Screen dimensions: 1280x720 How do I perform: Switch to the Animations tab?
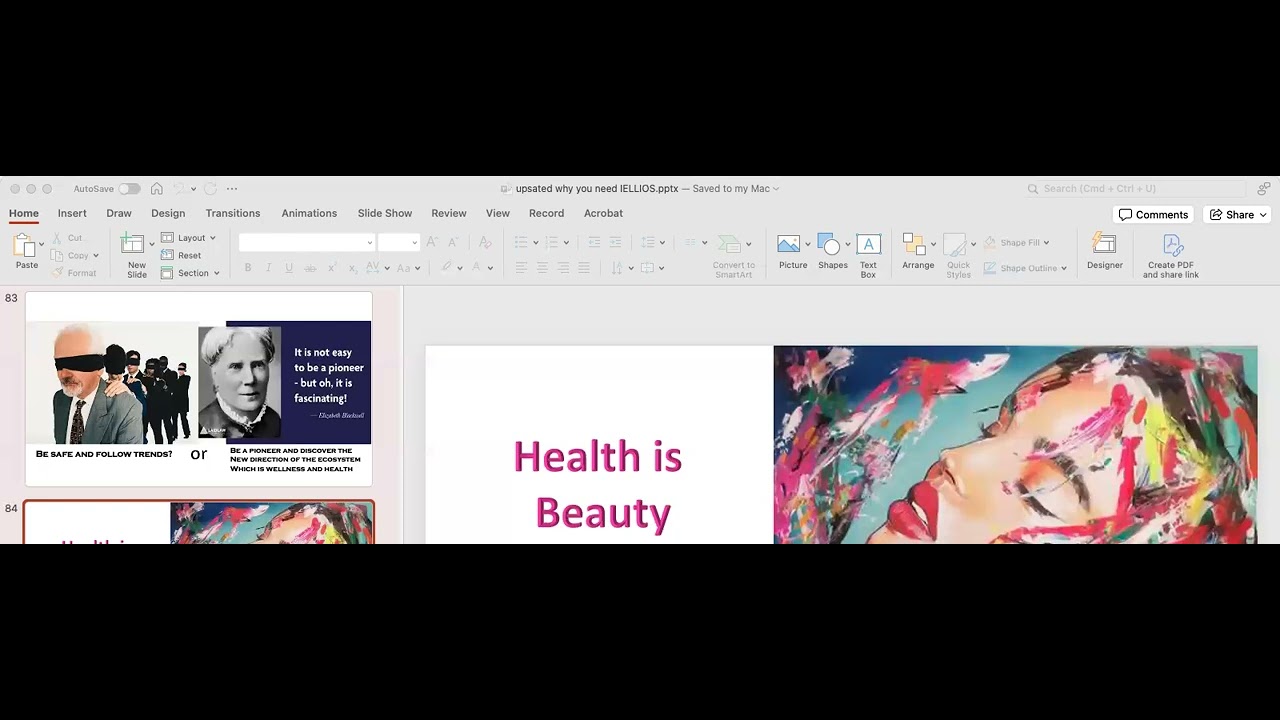click(x=309, y=213)
